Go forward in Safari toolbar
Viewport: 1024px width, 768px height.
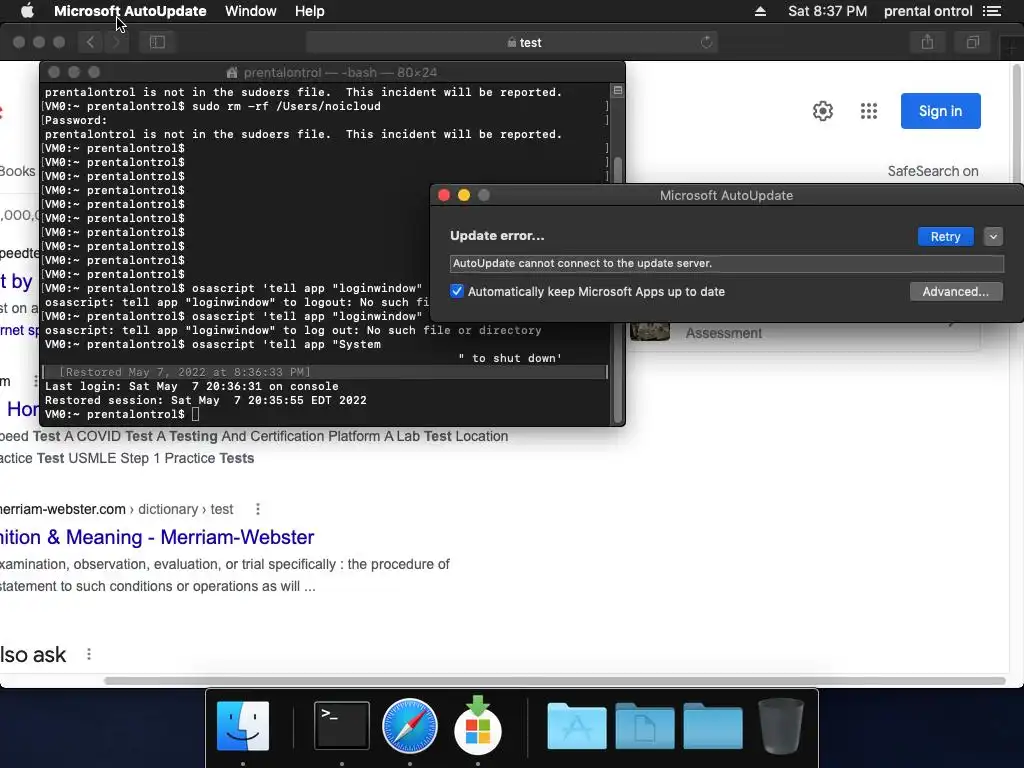coord(116,42)
